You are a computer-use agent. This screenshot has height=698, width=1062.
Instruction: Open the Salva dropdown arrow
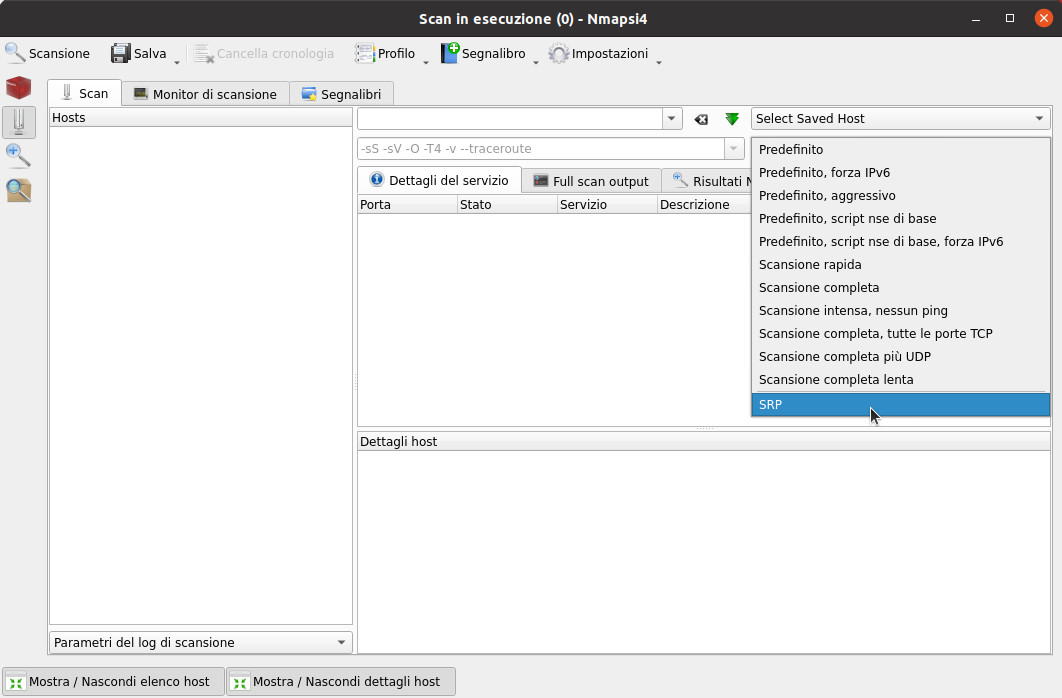pos(177,62)
